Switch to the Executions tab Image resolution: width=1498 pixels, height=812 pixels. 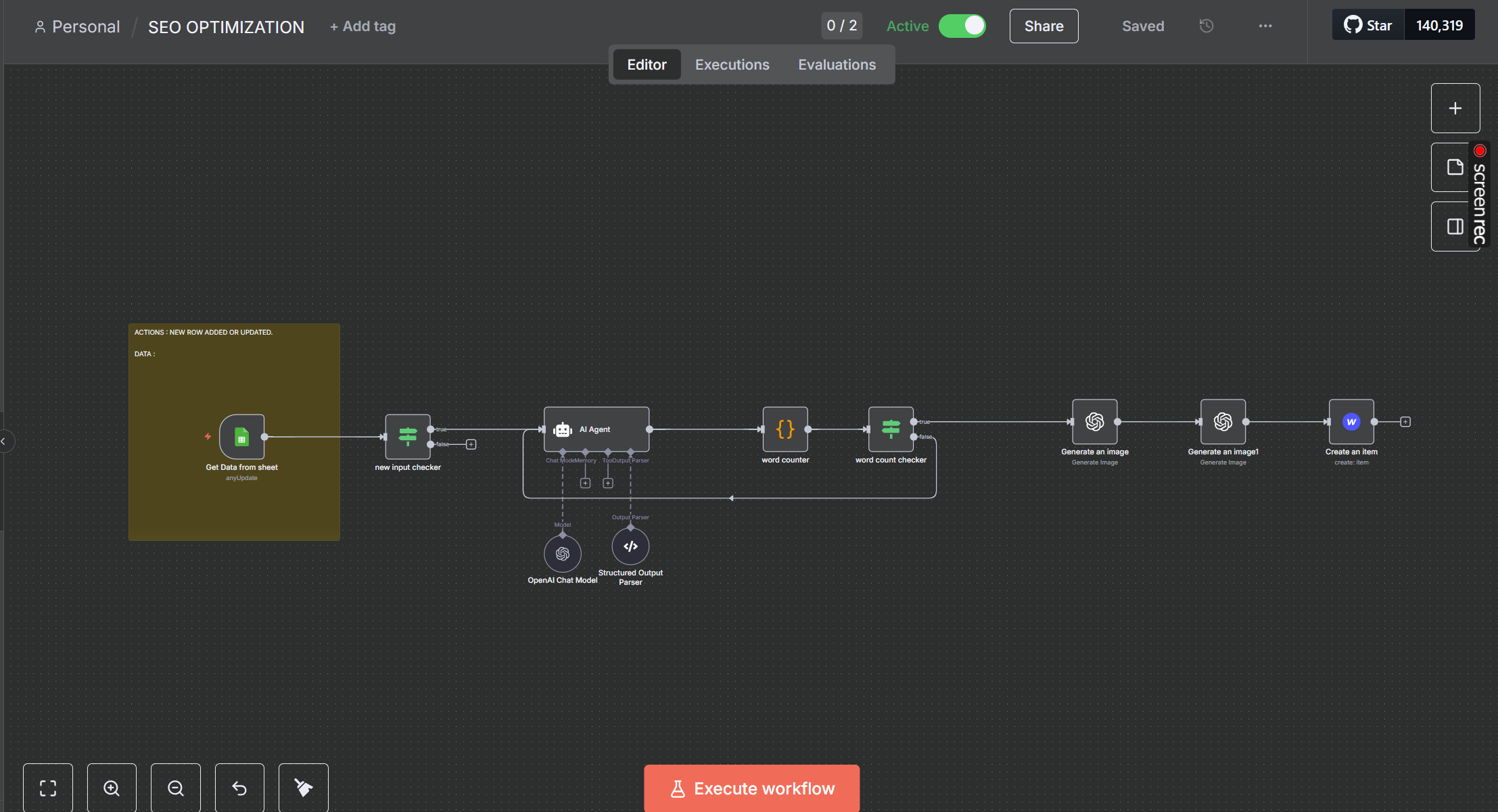click(x=732, y=65)
